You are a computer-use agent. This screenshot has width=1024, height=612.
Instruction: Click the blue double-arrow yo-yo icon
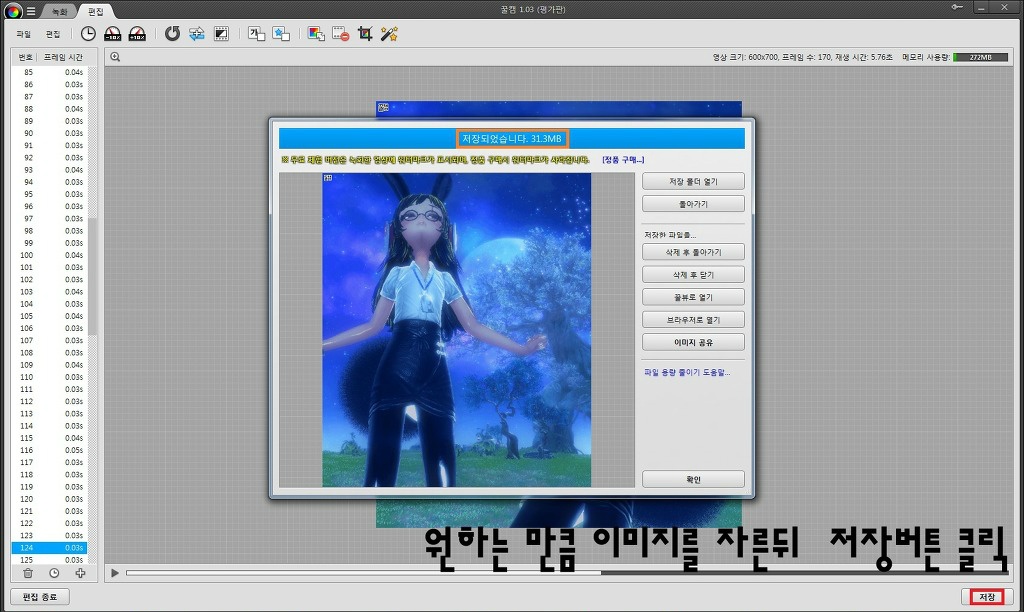pos(197,34)
